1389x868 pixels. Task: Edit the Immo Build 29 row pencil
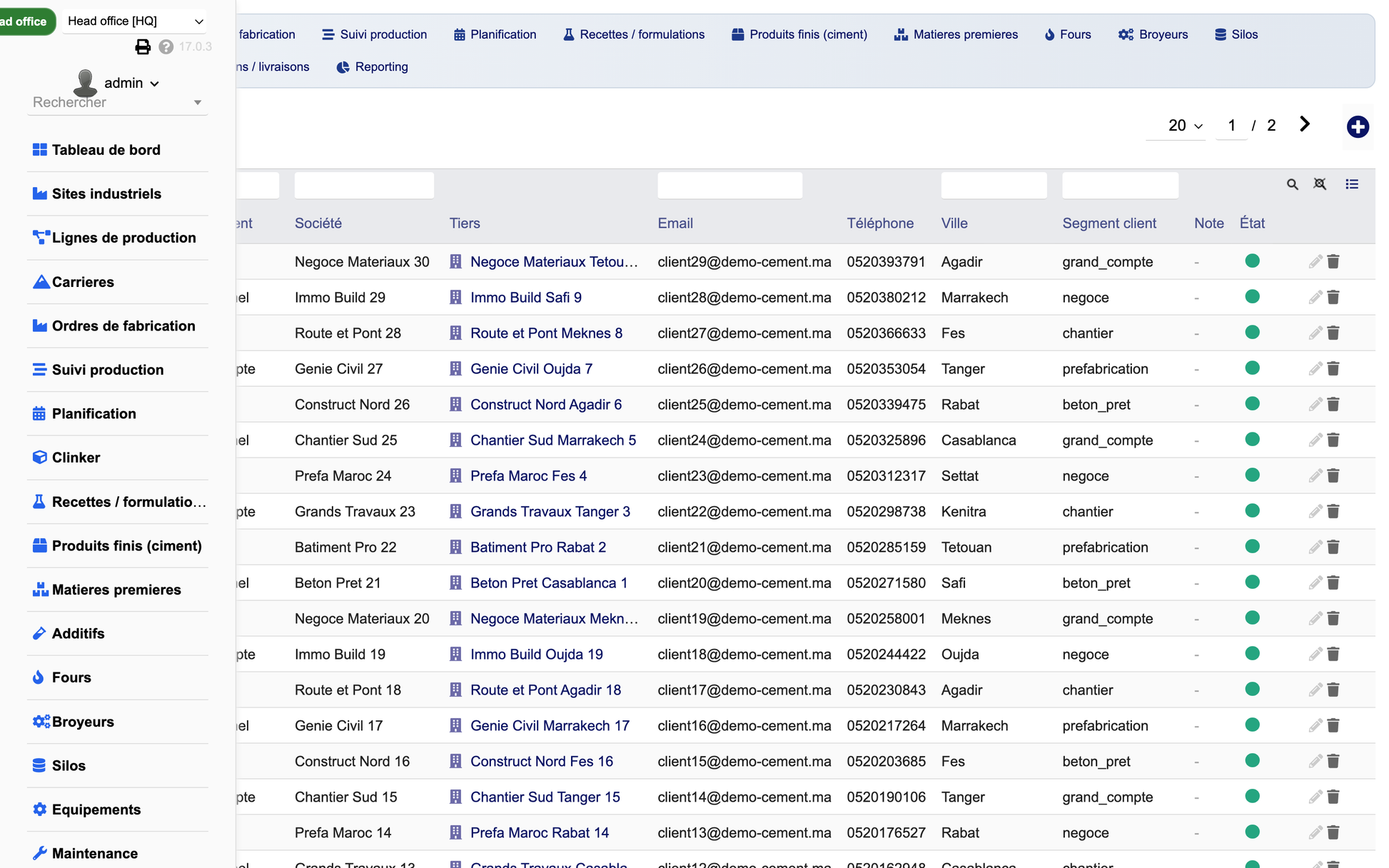click(x=1315, y=298)
